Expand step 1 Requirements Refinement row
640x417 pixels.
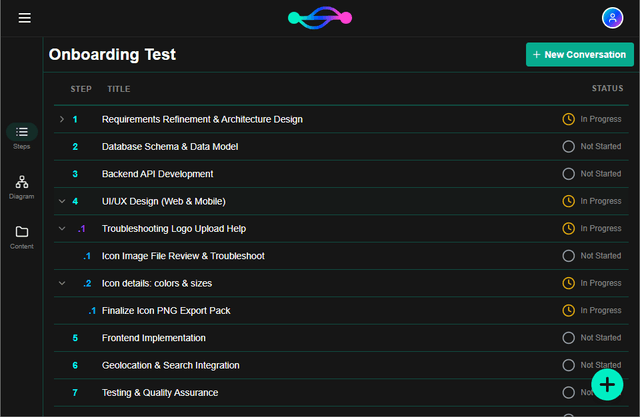(61, 119)
